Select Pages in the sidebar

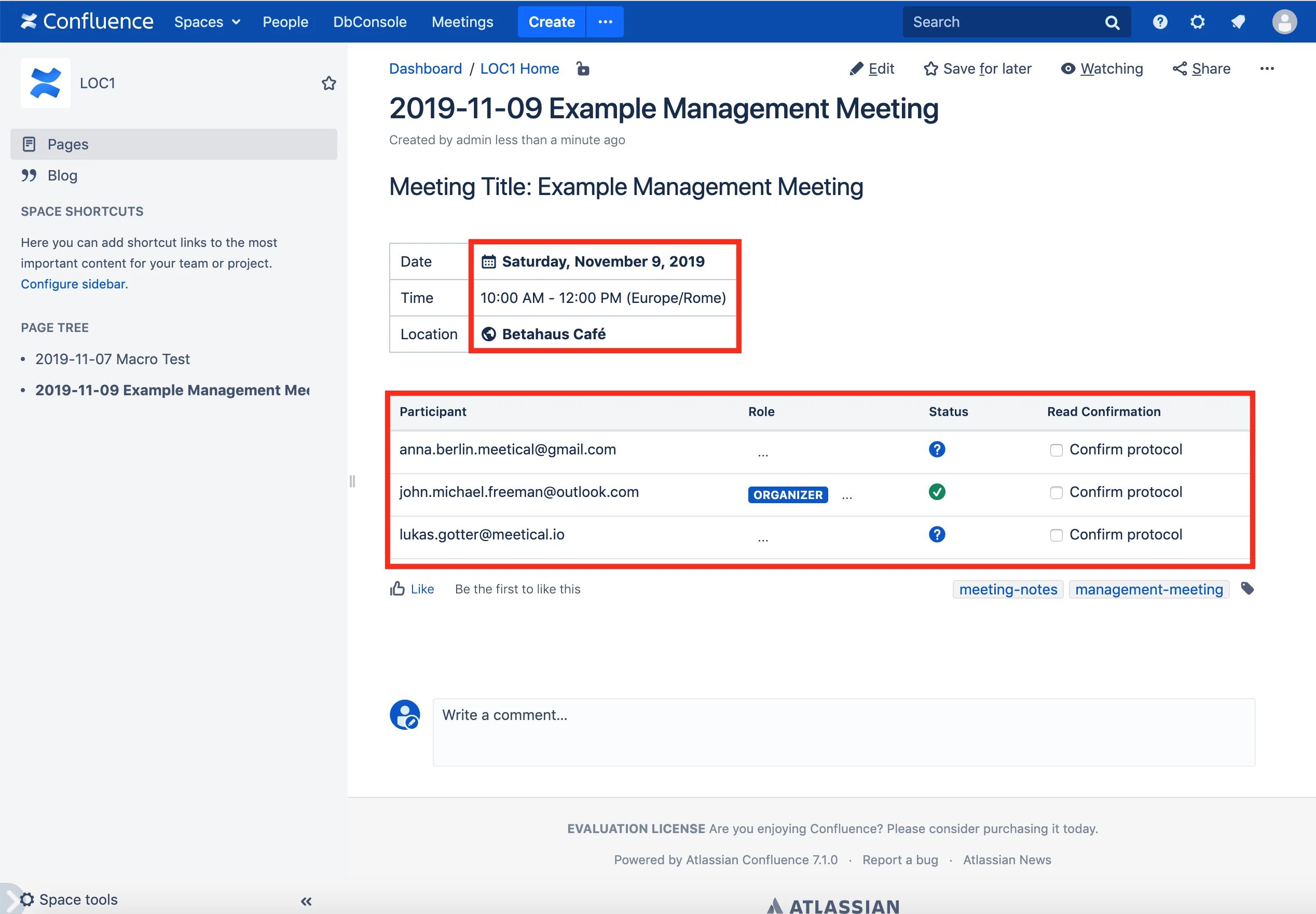coord(174,144)
